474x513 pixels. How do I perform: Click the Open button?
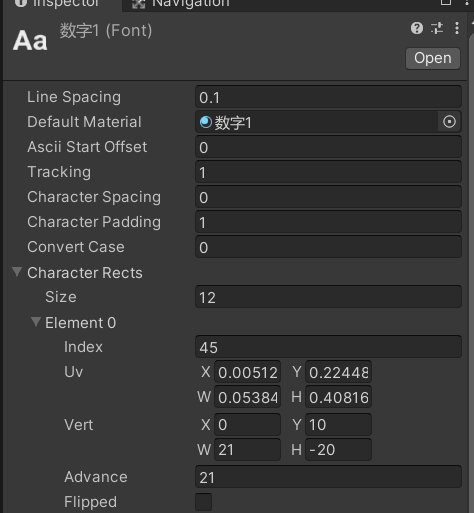(433, 58)
